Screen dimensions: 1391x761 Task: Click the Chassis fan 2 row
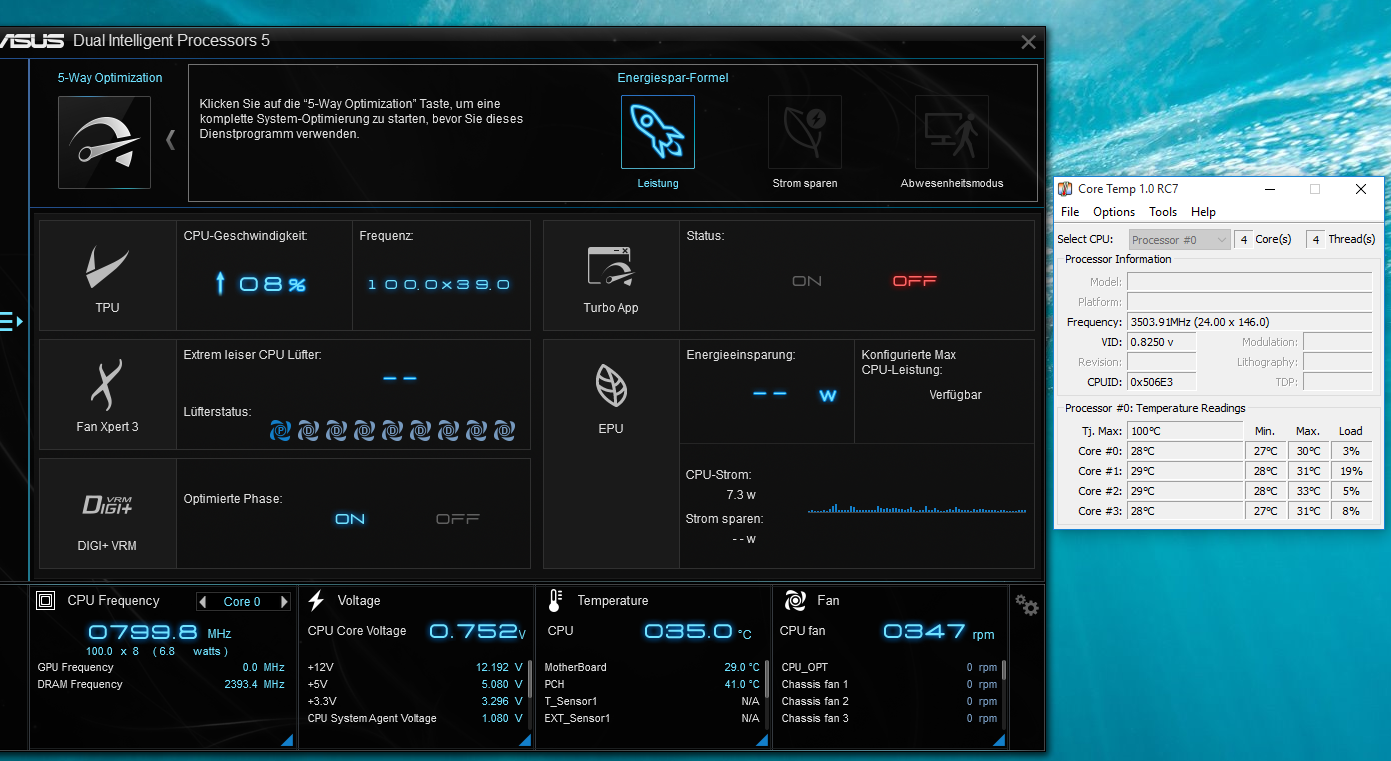tap(889, 702)
